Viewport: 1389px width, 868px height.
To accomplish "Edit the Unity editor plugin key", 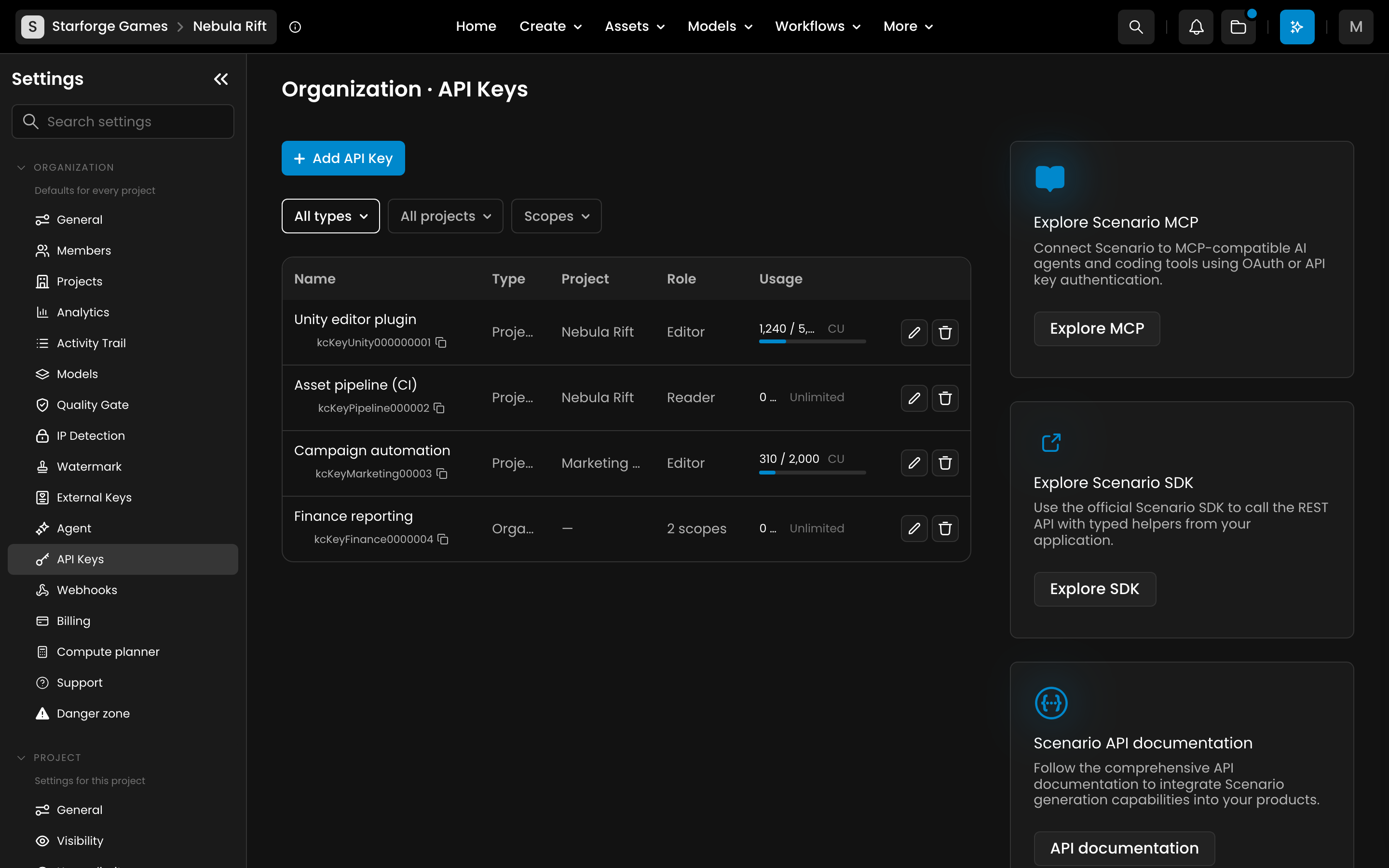I will point(914,332).
